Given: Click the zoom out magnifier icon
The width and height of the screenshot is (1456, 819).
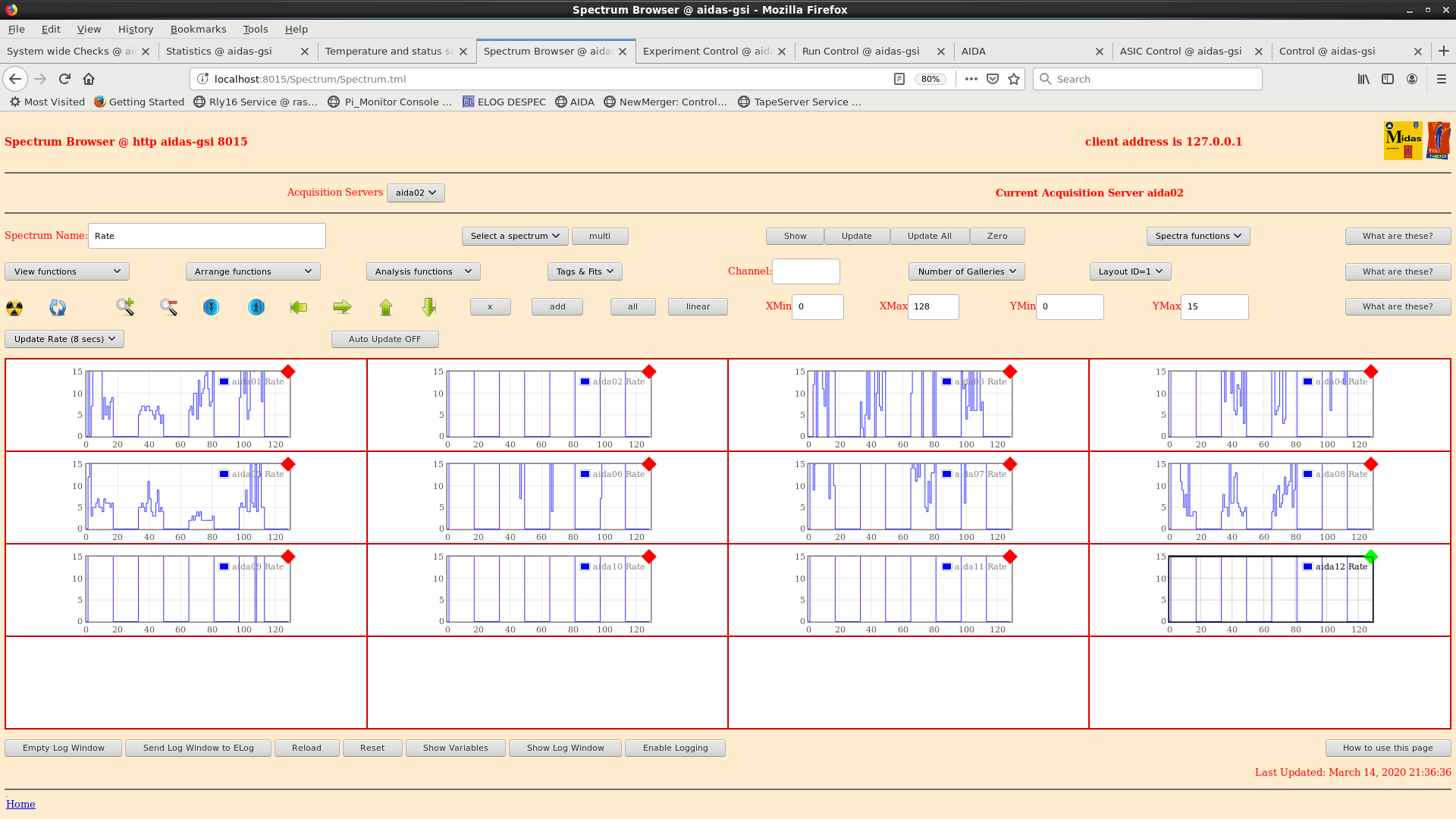Looking at the screenshot, I should (168, 307).
